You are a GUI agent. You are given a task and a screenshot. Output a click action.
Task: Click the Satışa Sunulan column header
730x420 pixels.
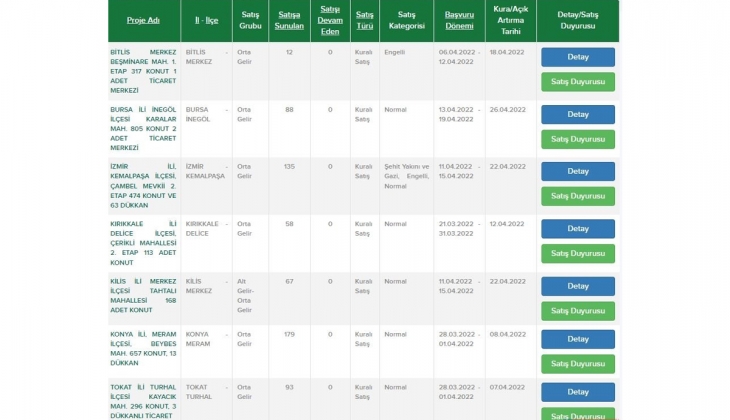(x=289, y=20)
